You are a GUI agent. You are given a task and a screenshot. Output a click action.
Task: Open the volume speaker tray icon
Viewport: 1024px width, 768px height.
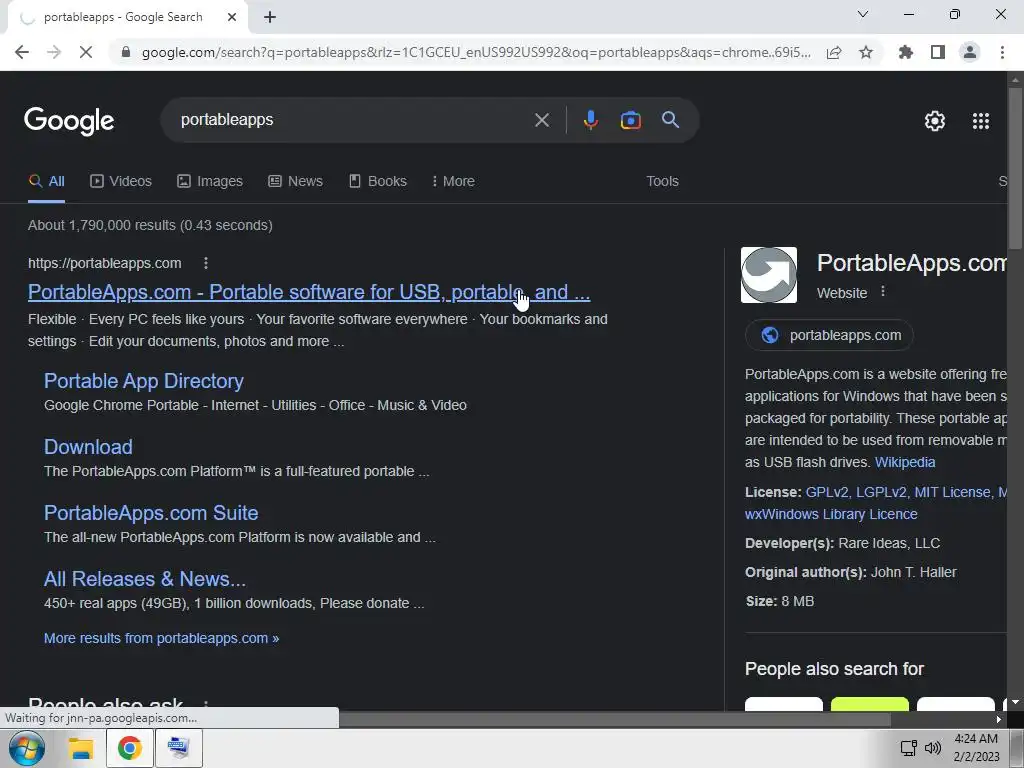point(933,748)
